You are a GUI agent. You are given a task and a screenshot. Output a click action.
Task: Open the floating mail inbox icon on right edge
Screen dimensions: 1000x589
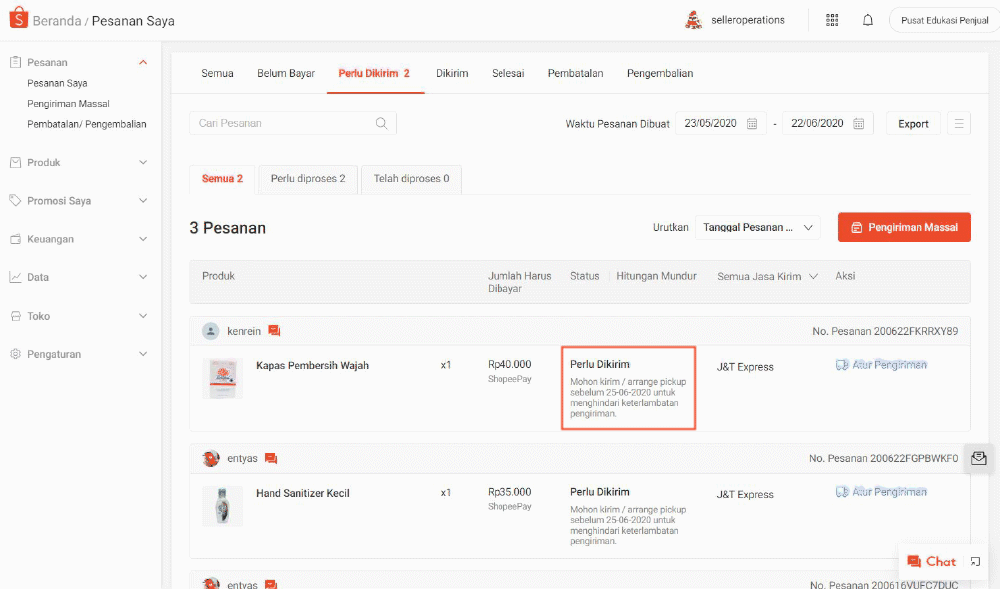(x=978, y=458)
